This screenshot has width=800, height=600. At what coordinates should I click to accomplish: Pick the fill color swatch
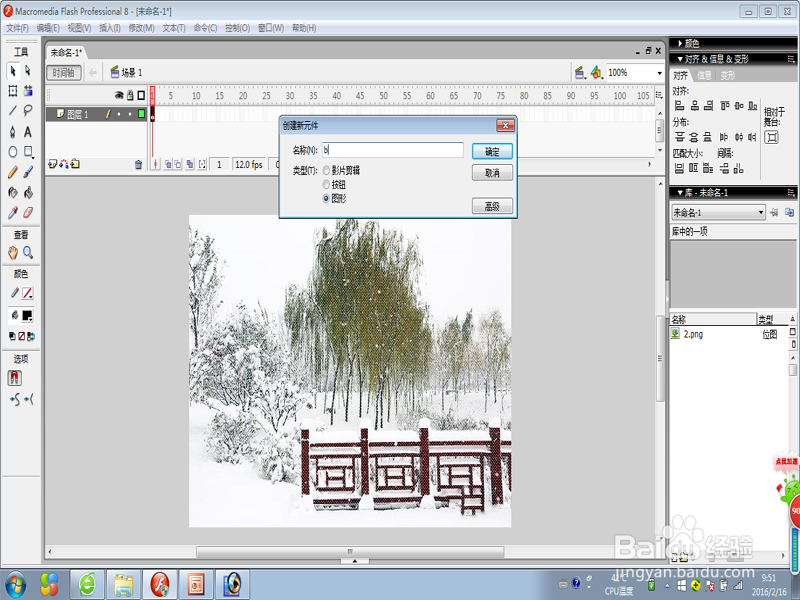(28, 315)
